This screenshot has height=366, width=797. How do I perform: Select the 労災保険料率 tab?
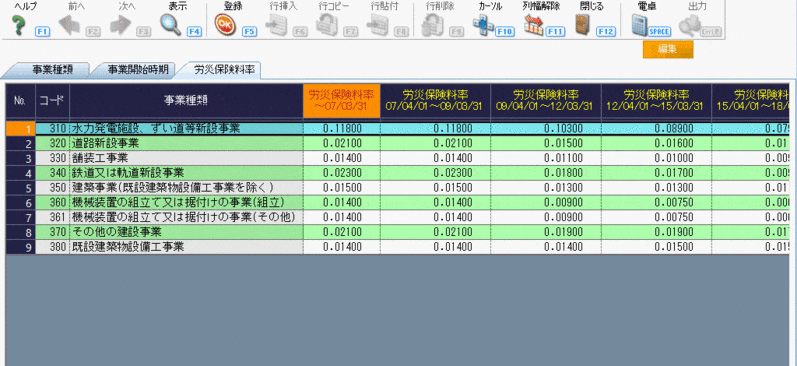[223, 70]
